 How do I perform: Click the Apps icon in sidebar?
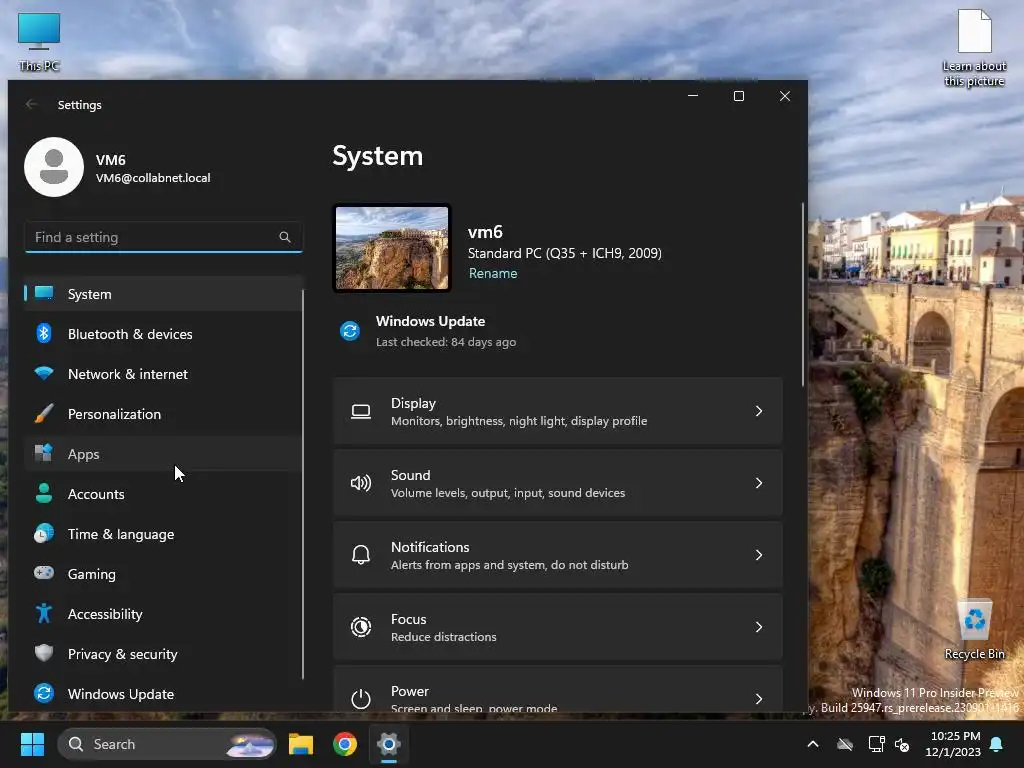(x=44, y=453)
